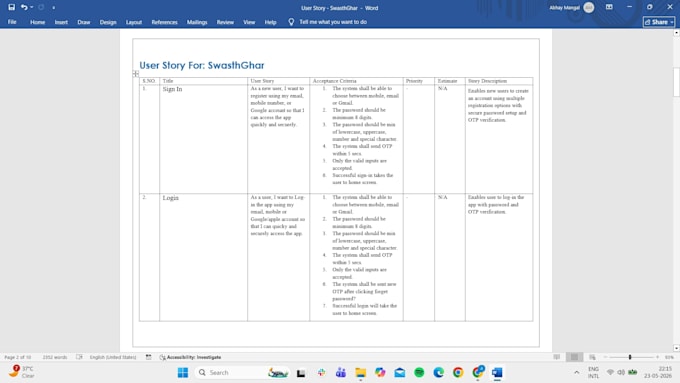This screenshot has height=383, width=680.
Task: Open the Design ribbon tab
Action: (108, 22)
